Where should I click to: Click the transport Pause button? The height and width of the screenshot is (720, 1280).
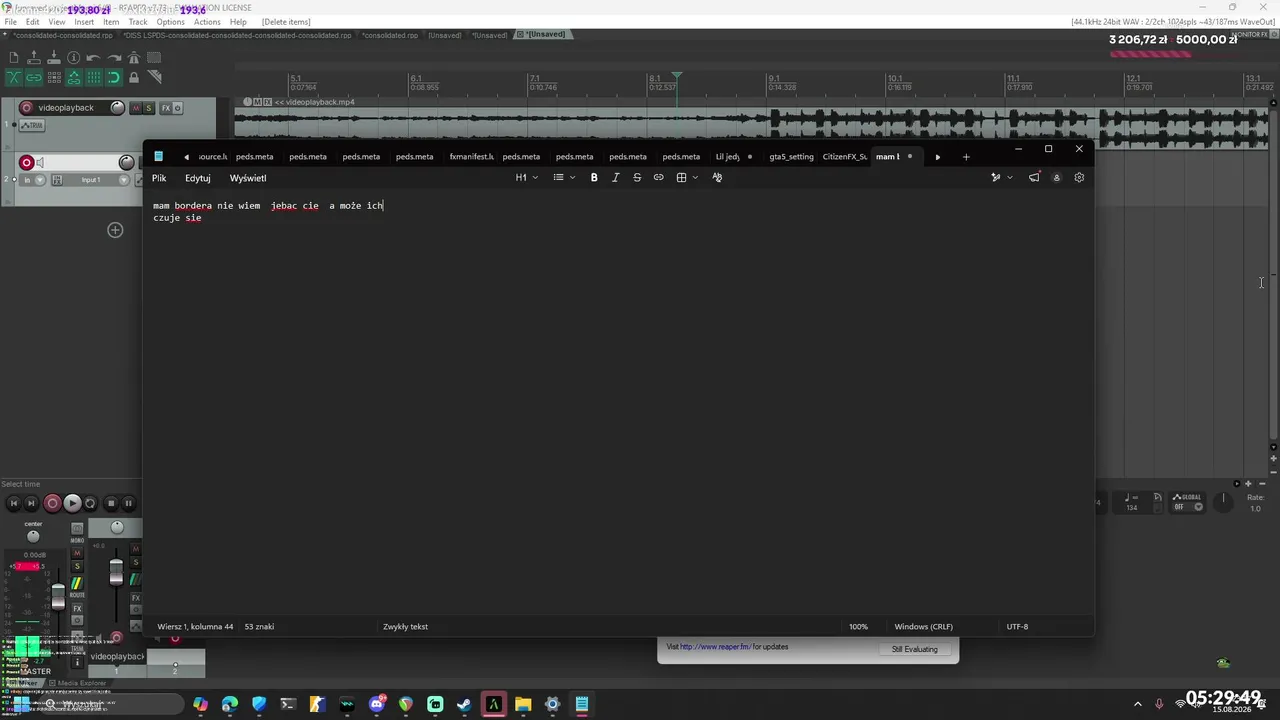[x=128, y=503]
